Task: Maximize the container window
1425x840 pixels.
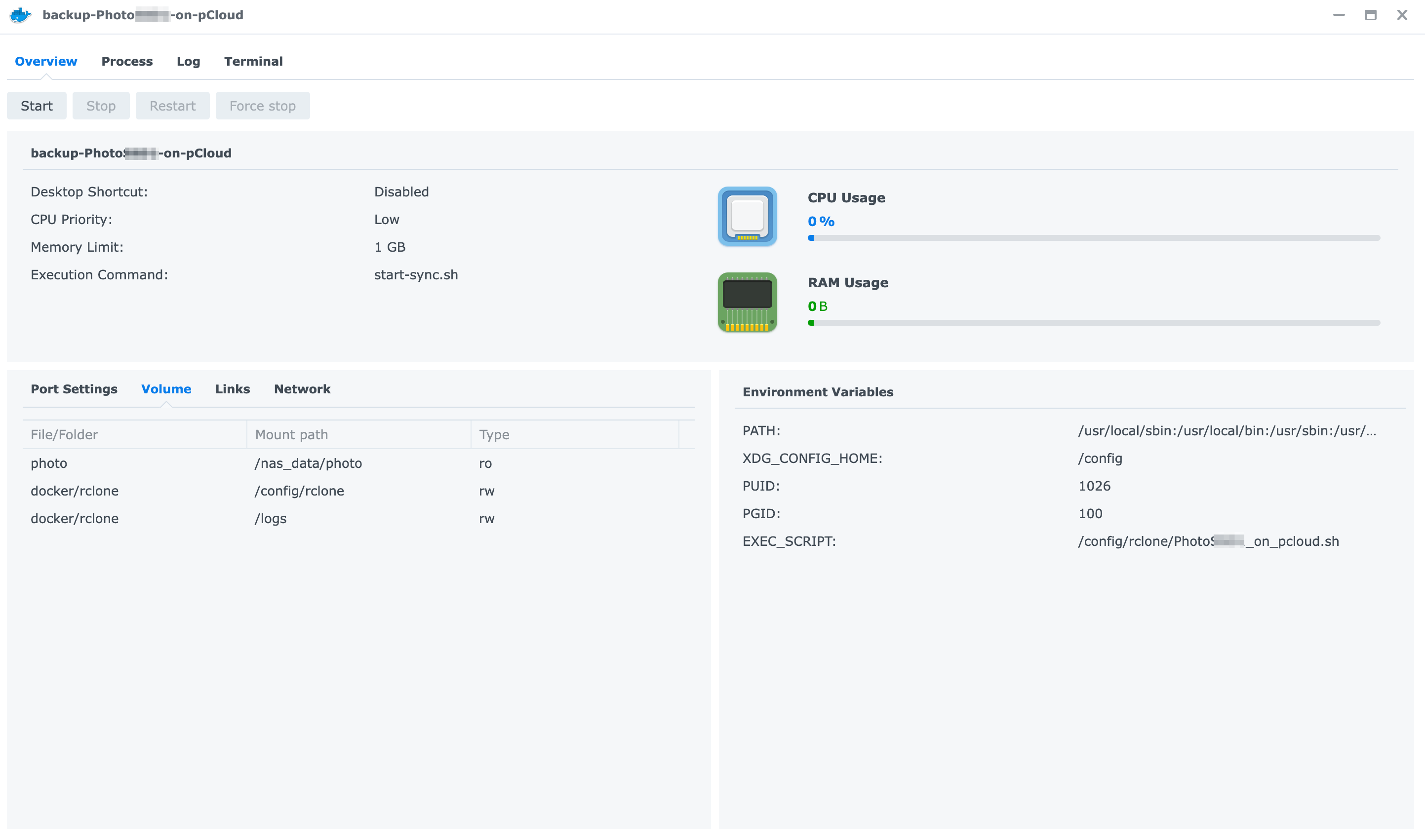Action: [1370, 15]
